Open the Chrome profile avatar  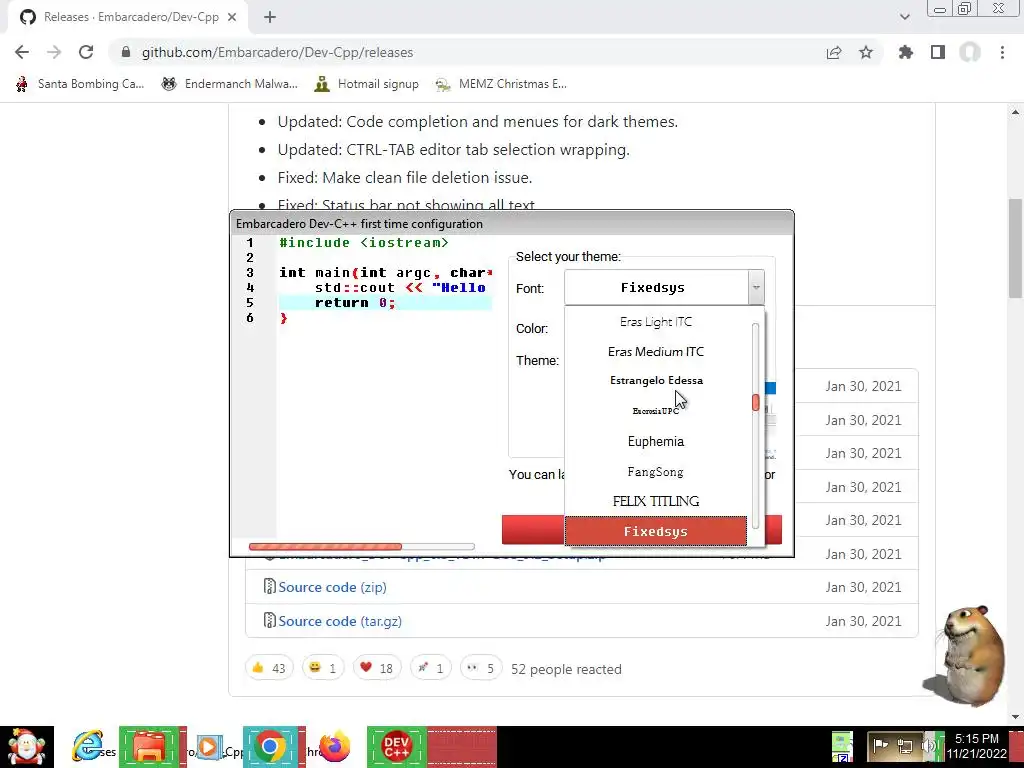click(x=970, y=52)
